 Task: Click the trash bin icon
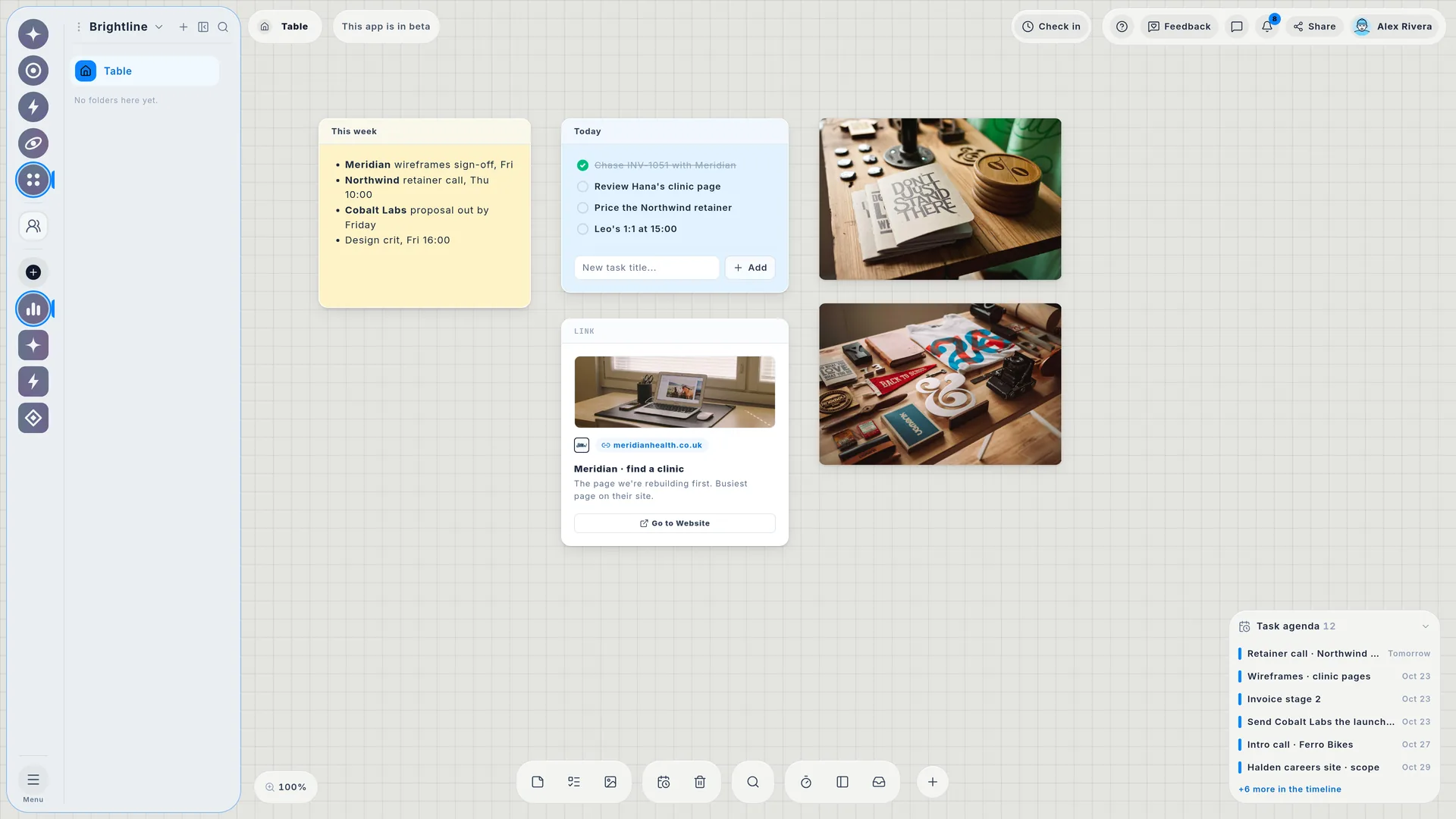point(700,782)
